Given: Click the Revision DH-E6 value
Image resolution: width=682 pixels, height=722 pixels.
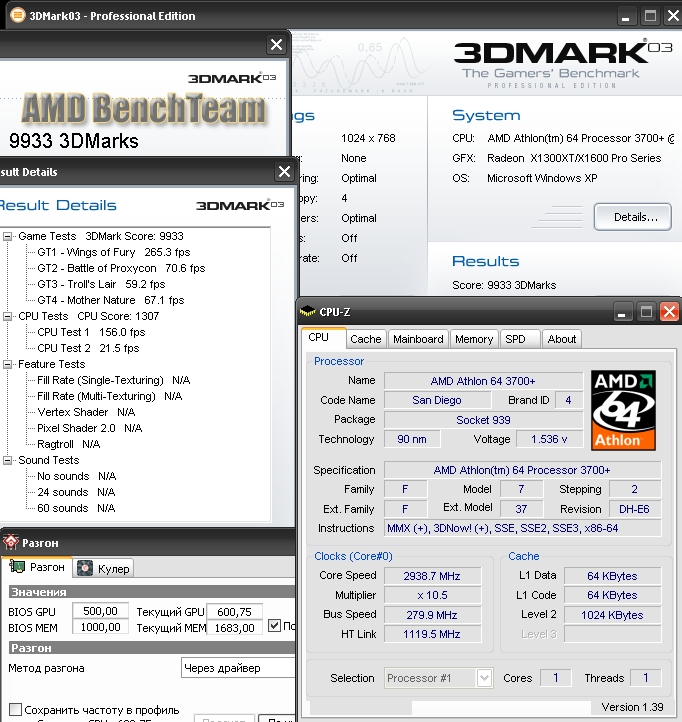Looking at the screenshot, I should (635, 509).
